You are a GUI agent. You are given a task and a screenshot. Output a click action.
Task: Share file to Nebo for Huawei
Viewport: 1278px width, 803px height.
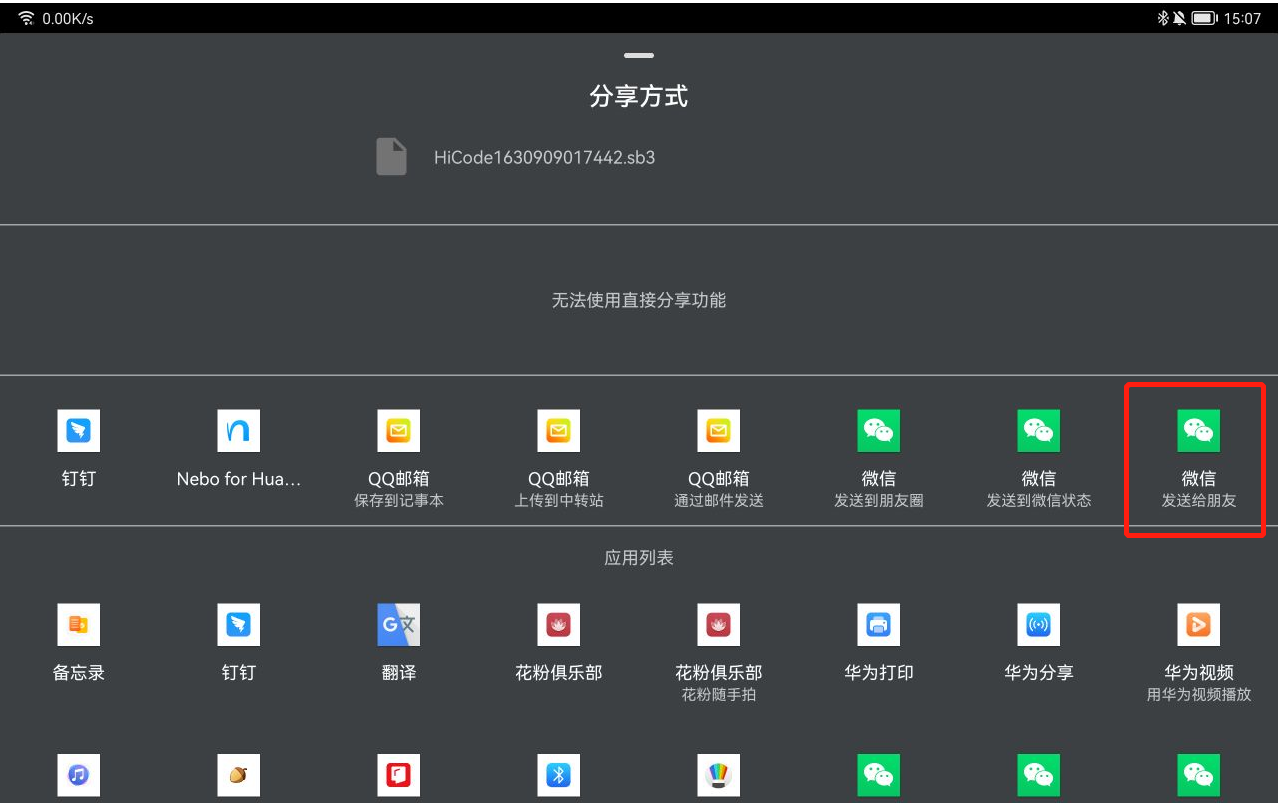point(239,450)
